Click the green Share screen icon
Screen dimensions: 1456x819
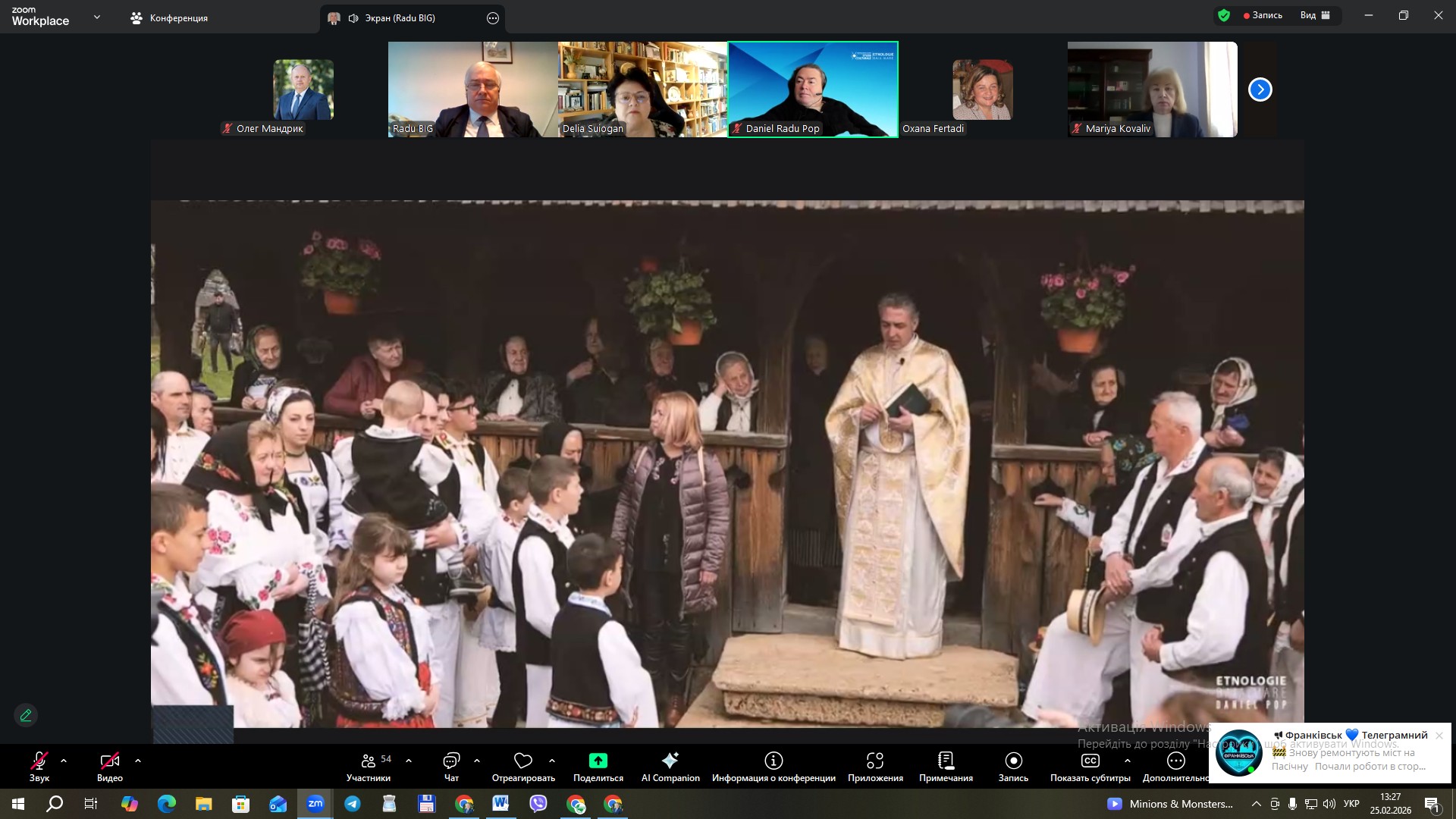pos(598,761)
